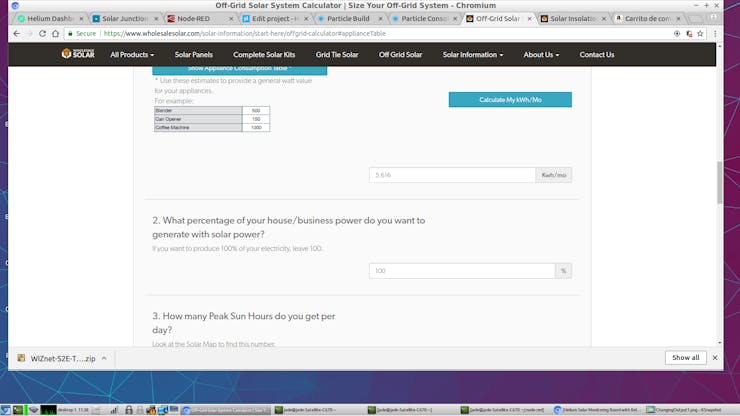Click the browser address bar URL
Image resolution: width=740 pixels, height=416 pixels.
pos(244,34)
